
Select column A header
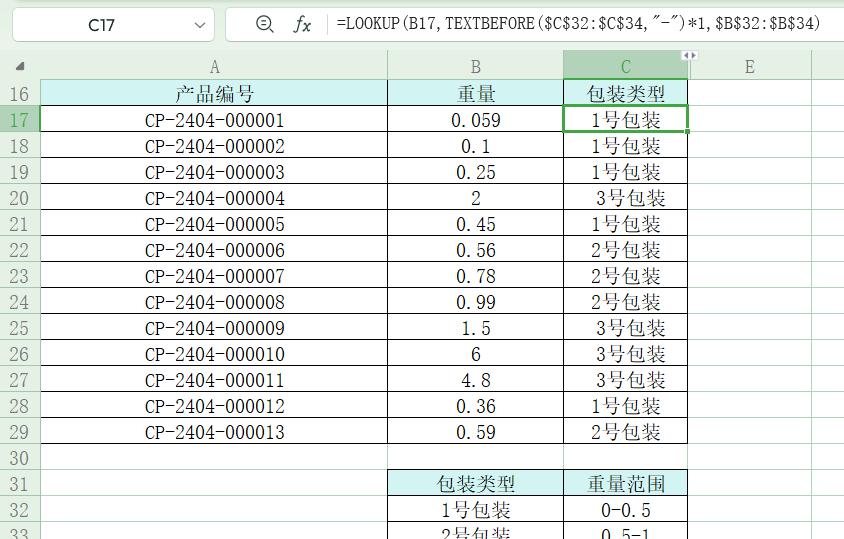tap(214, 66)
